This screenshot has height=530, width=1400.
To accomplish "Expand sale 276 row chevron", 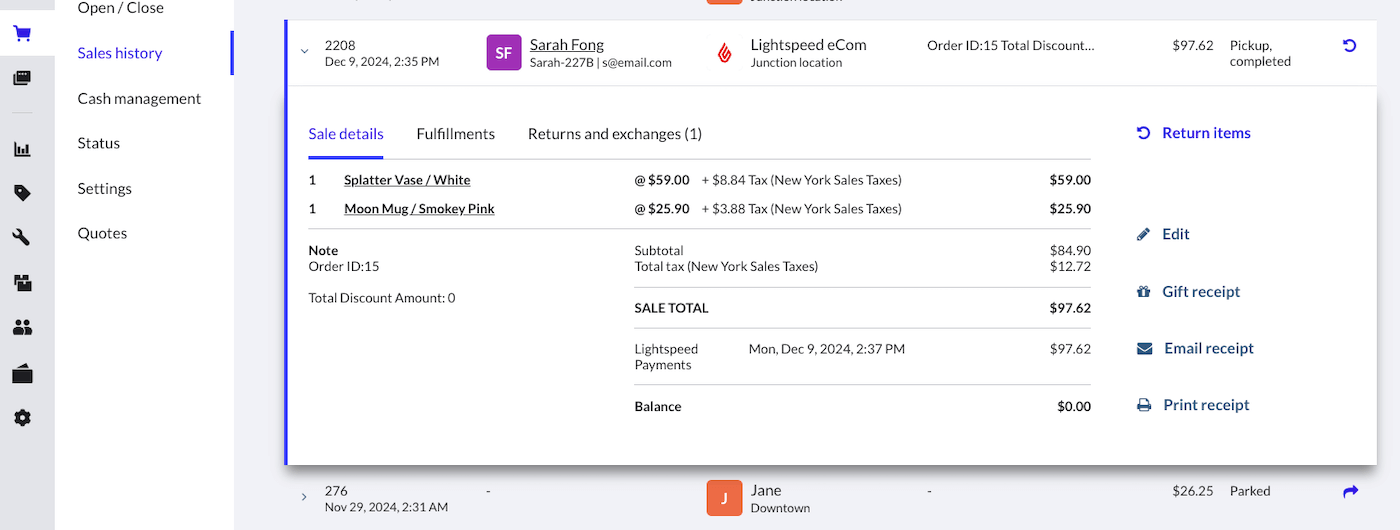I will point(304,497).
